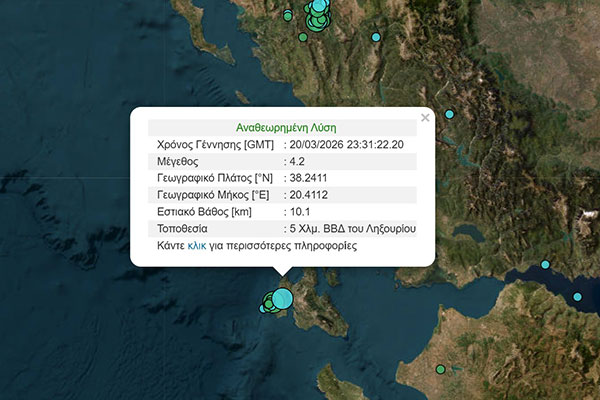
Task: Click the cyan marker right of the popup's close button
Action: pos(448,116)
